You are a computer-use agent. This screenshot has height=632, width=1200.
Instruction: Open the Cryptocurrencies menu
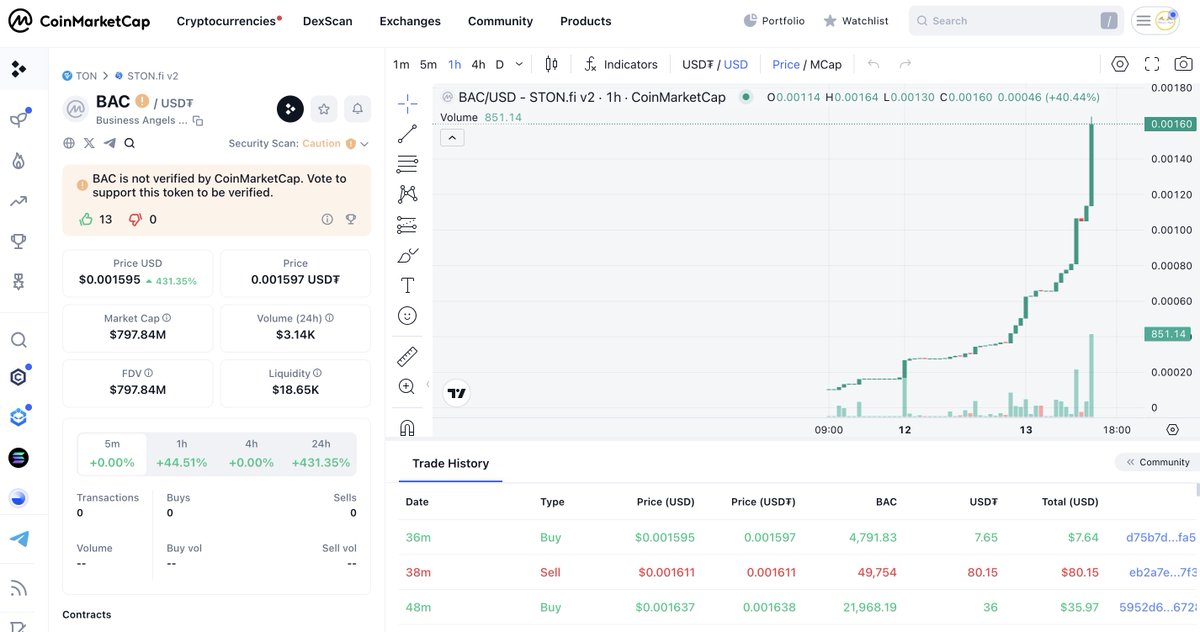229,21
